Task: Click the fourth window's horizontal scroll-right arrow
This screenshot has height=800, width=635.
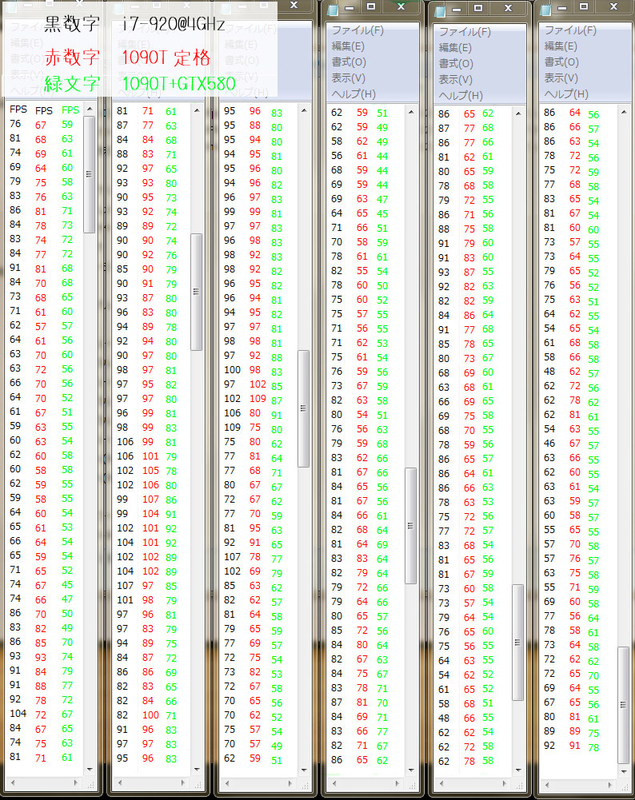Action: tap(397, 783)
